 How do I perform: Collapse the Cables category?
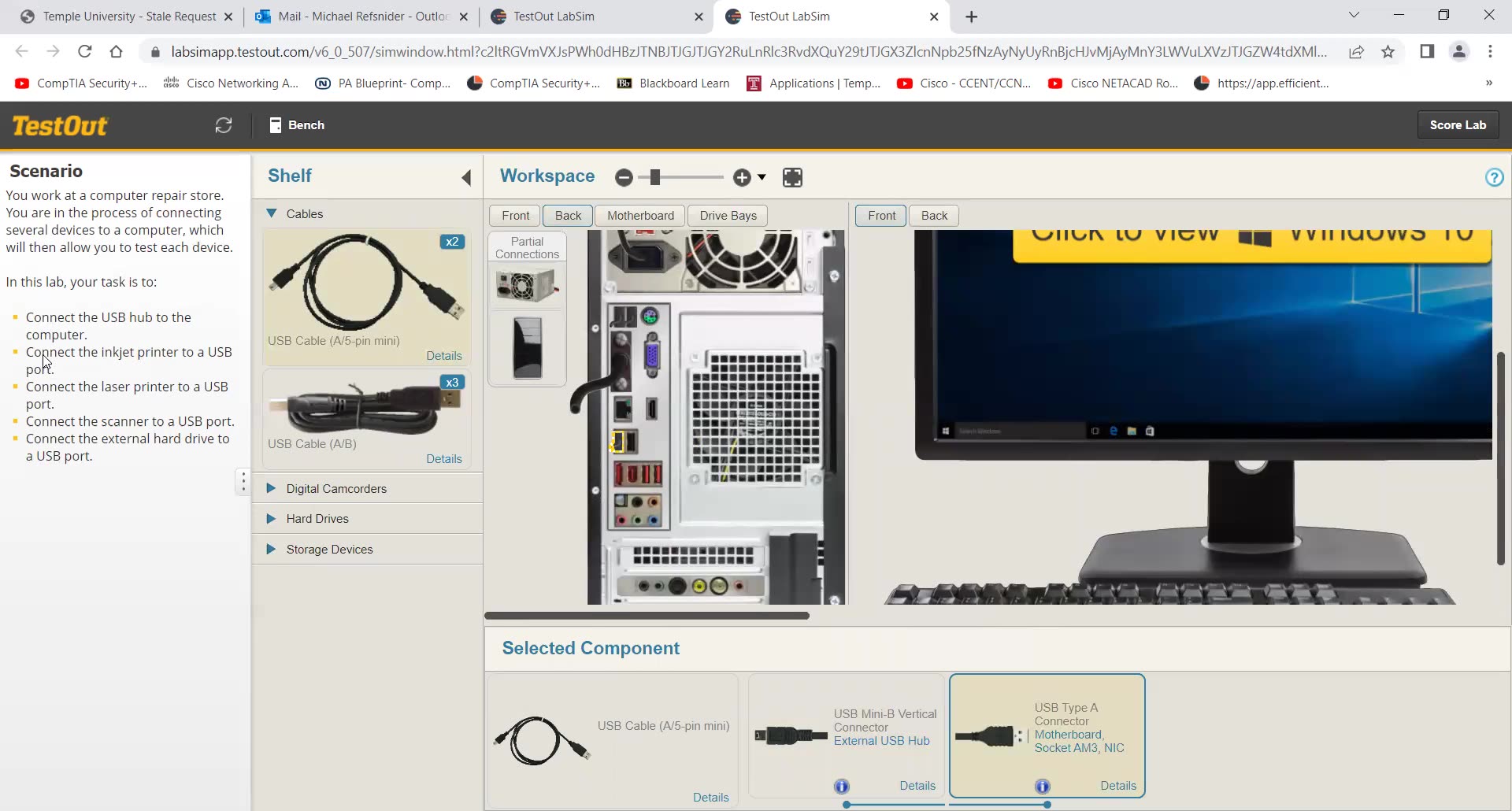point(272,213)
